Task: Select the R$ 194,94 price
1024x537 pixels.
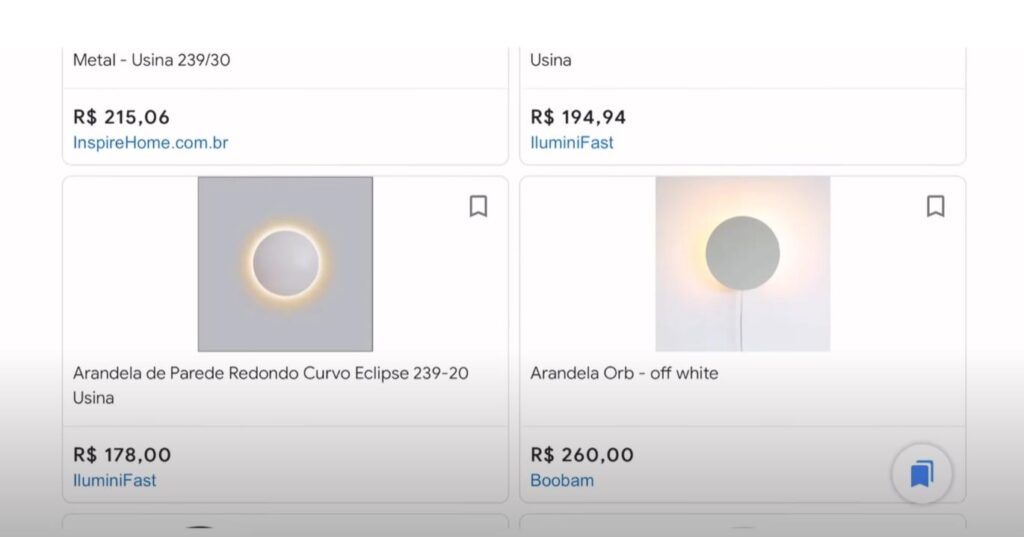Action: pyautogui.click(x=578, y=117)
